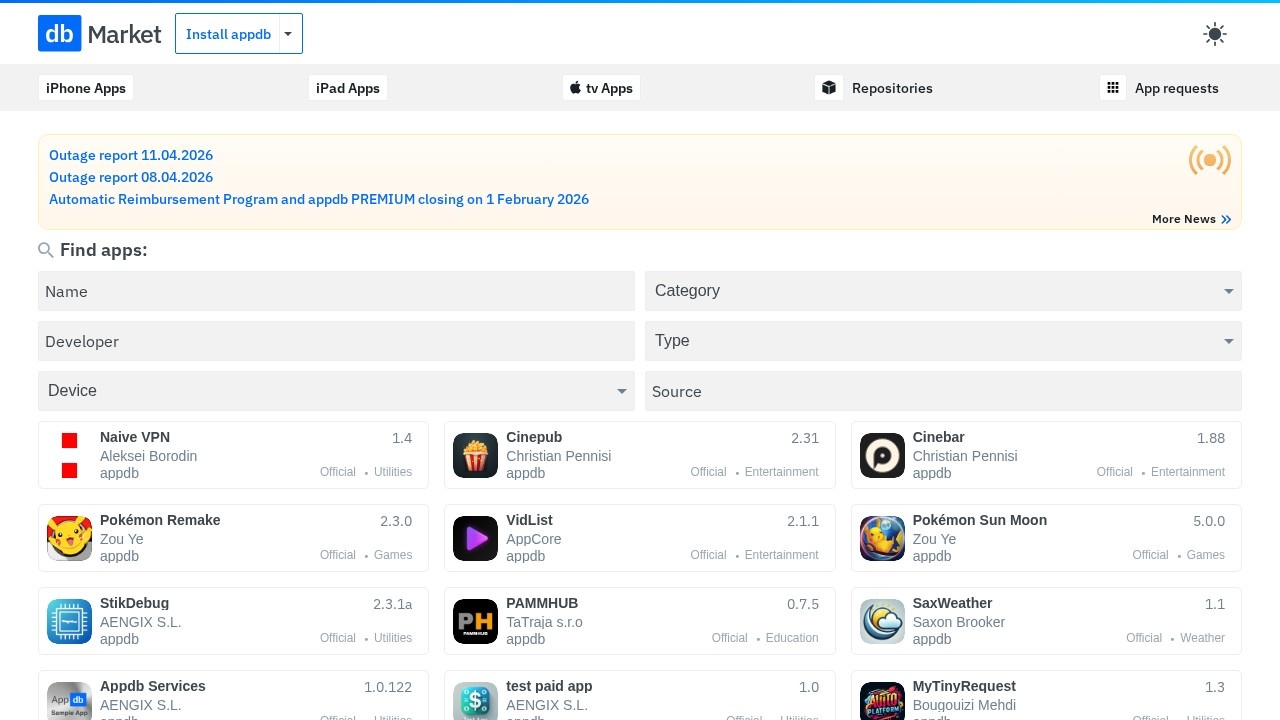Open the SaxWeather cloud app icon
1280x720 pixels.
pyautogui.click(x=882, y=621)
